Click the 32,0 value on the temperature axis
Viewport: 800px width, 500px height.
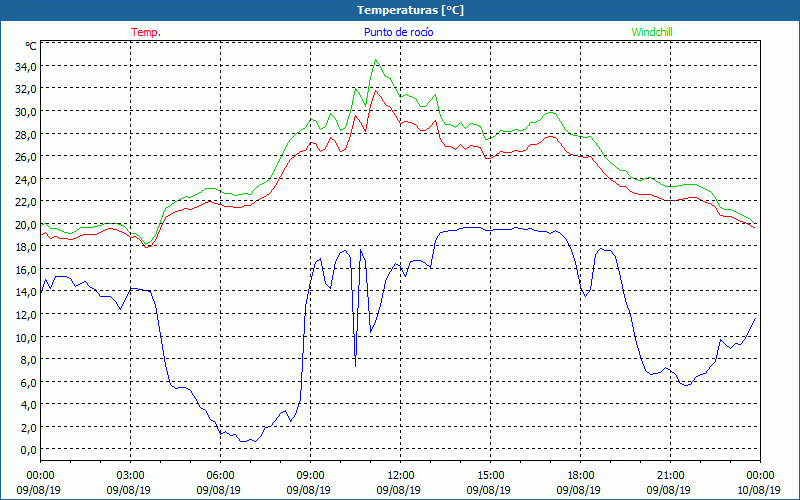pos(26,89)
